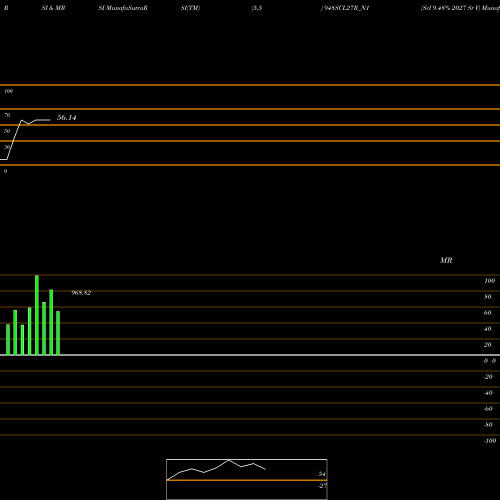Viewport: 500px width, 500px height.
Task: Click the RSI value label 56.14
Action: [67, 118]
